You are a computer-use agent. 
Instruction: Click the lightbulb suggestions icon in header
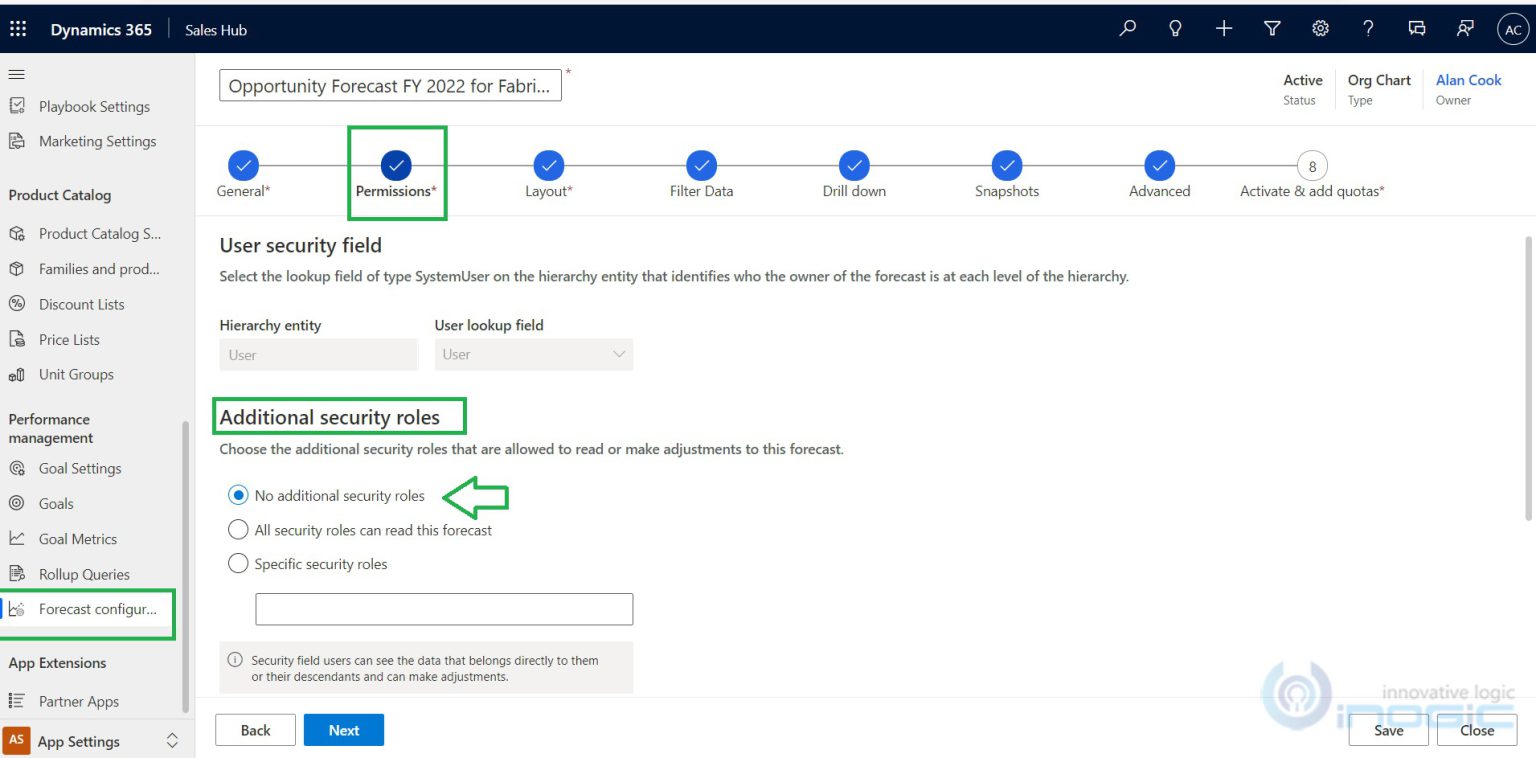pos(1175,28)
